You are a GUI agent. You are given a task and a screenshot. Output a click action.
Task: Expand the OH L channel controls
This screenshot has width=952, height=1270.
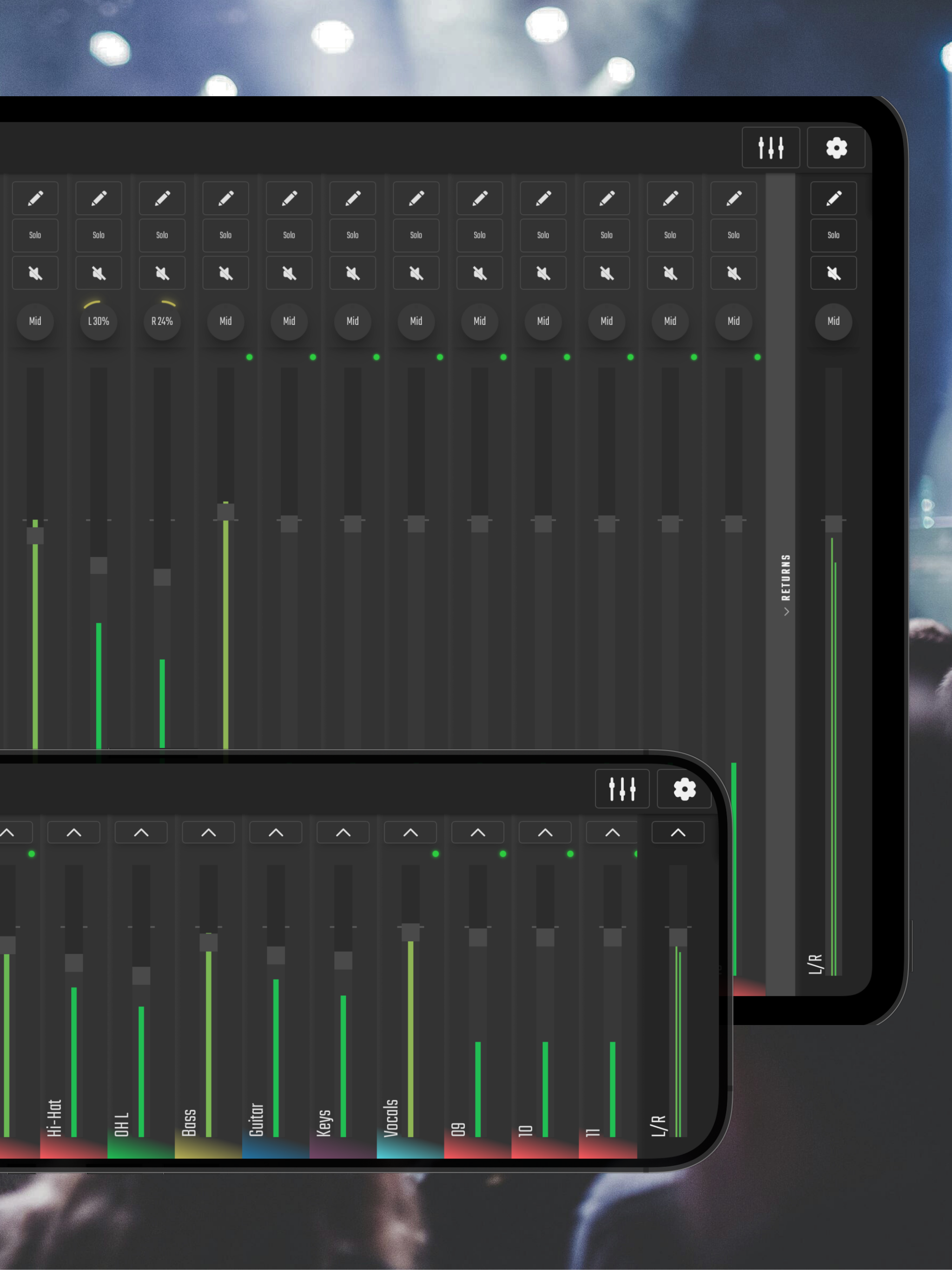(x=141, y=833)
